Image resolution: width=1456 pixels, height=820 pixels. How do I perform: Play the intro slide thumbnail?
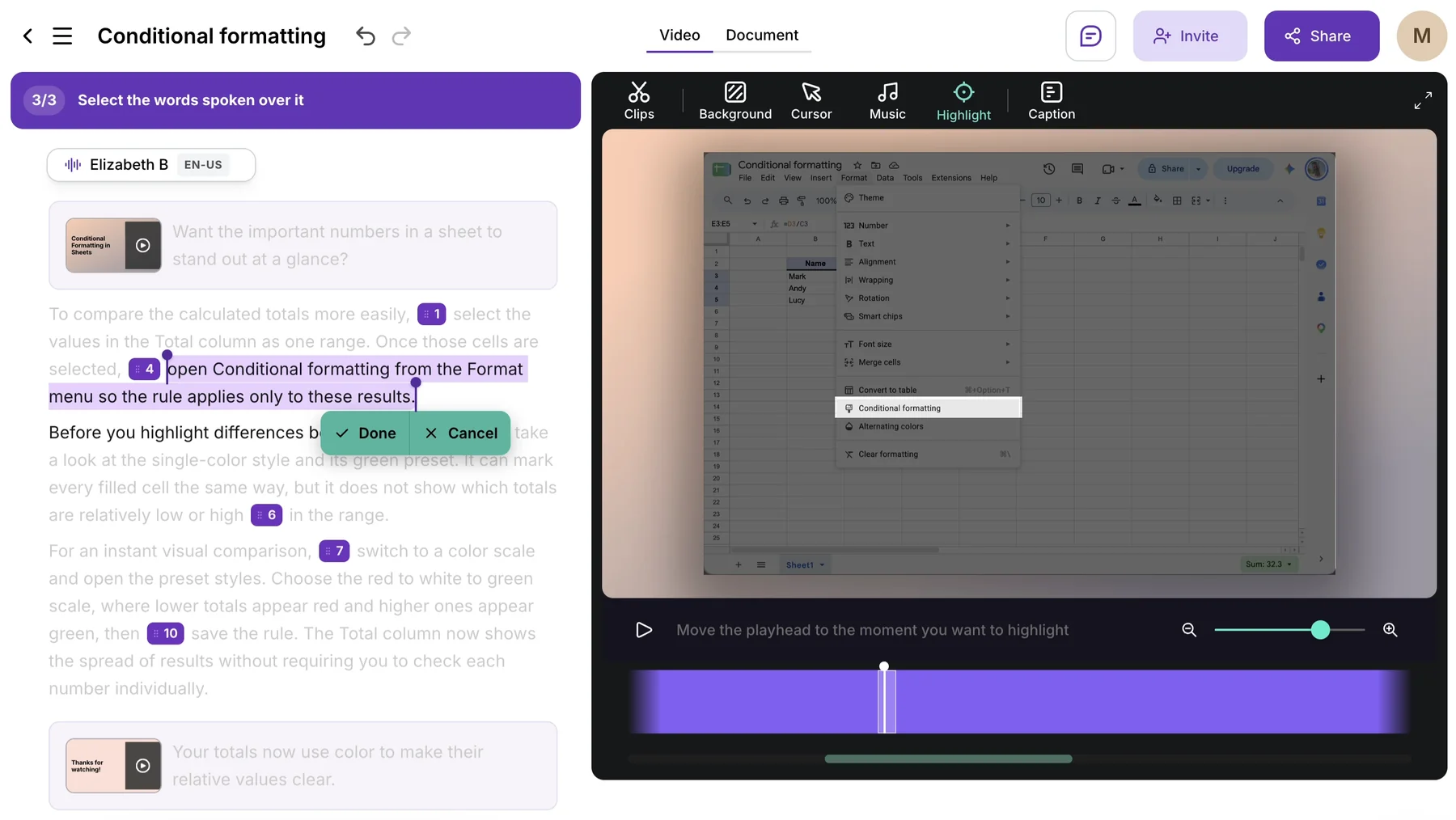tap(143, 245)
